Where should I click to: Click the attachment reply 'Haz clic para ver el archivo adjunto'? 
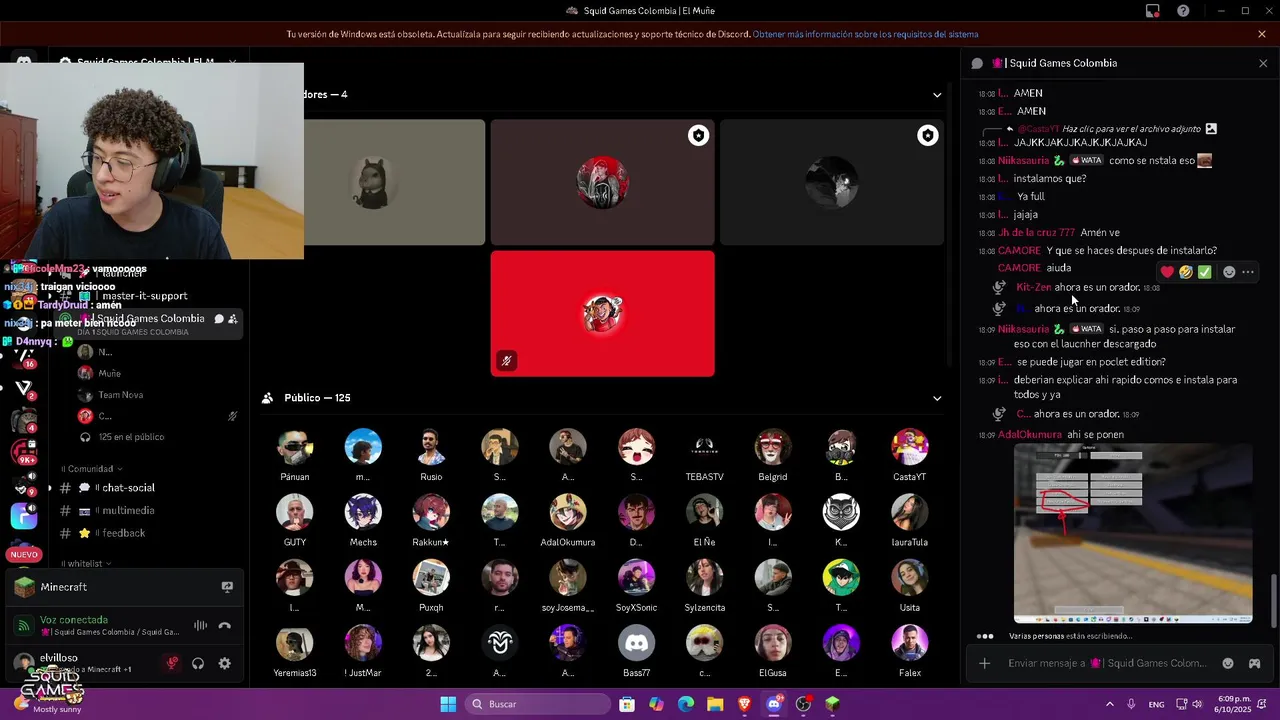(x=1131, y=129)
